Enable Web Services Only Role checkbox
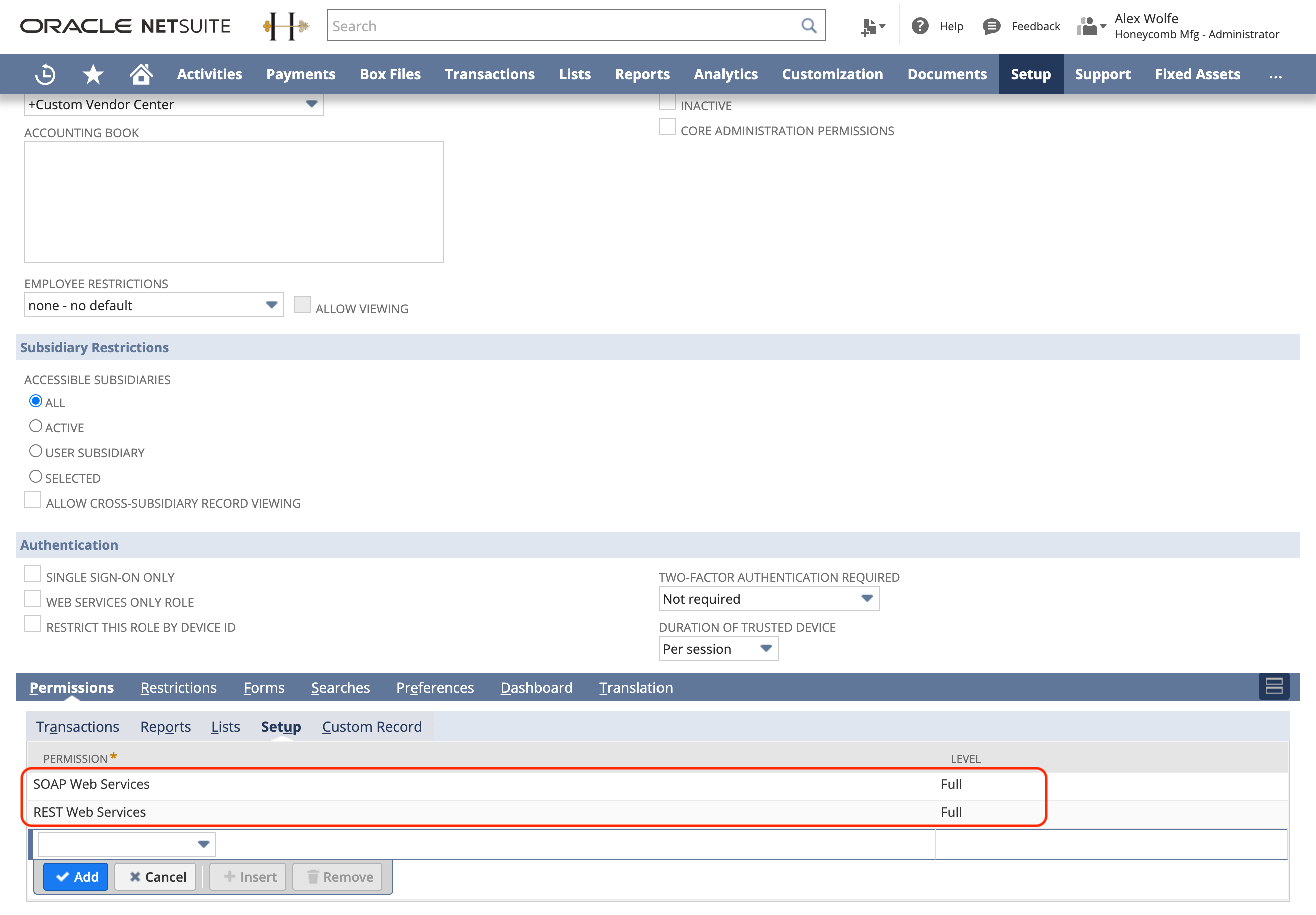Viewport: 1316px width, 915px height. [x=33, y=599]
